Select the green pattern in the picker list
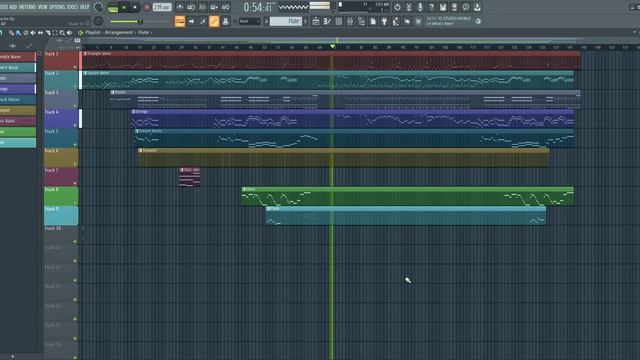Viewport: 640px width, 360px height. (x=18, y=131)
